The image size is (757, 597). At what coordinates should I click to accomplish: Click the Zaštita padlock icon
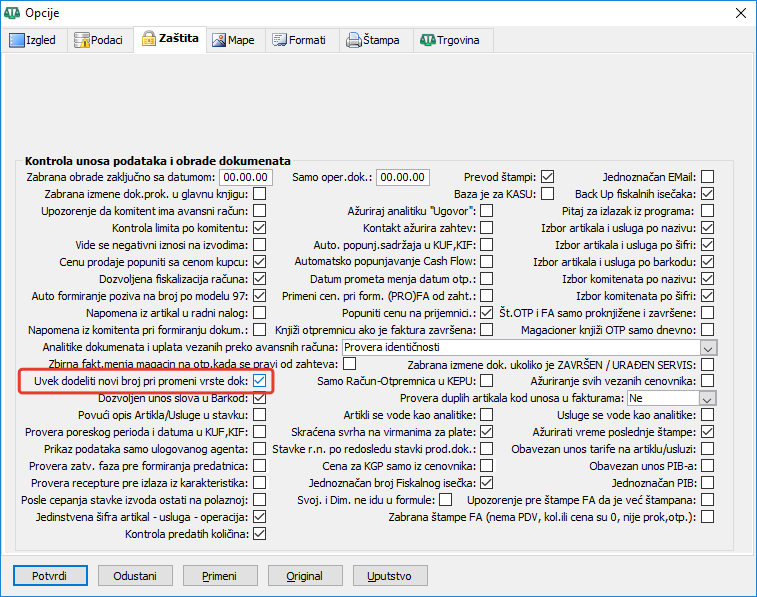pyautogui.click(x=149, y=39)
